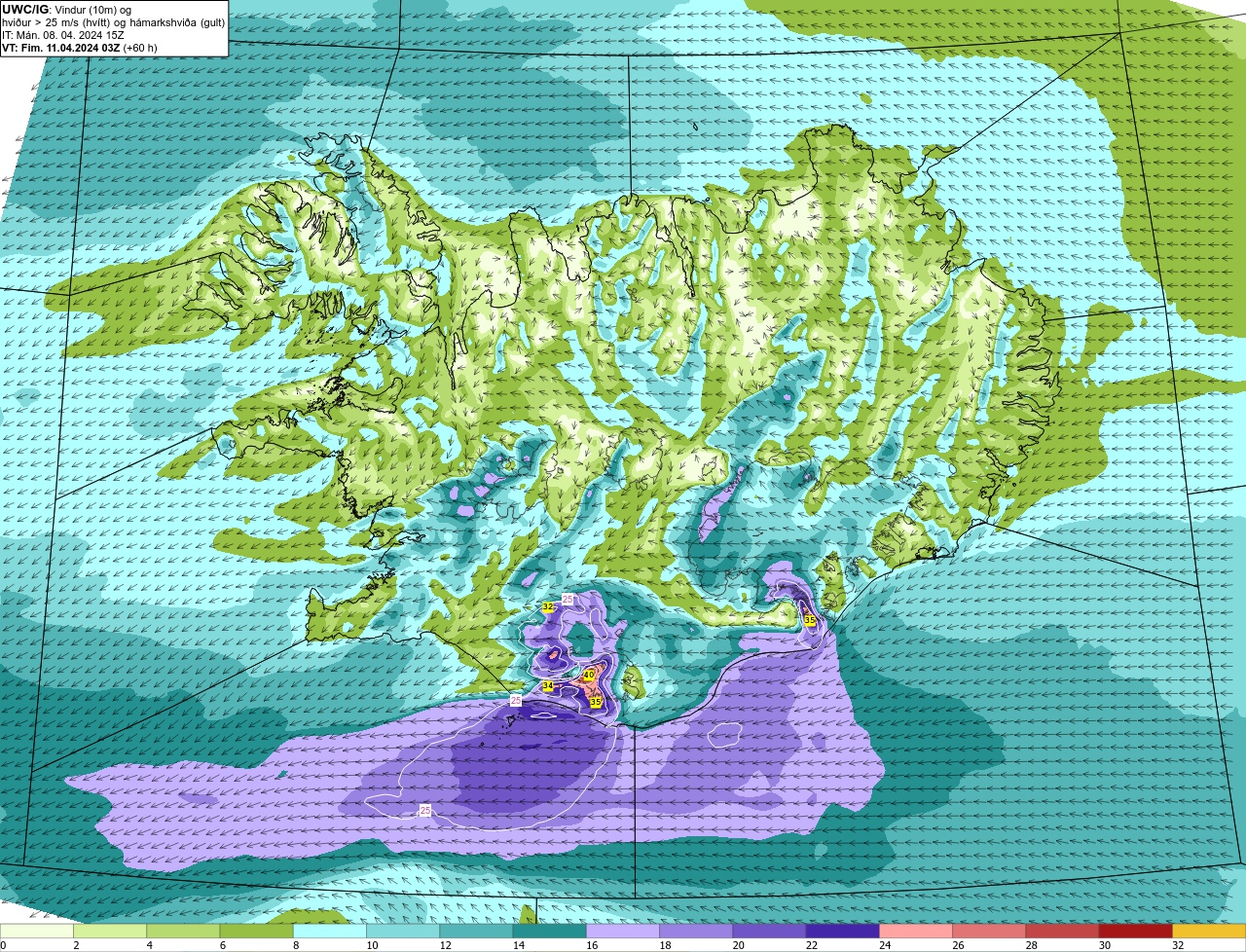Click the legend tick label '30'
This screenshot has height=952, width=1246.
[1105, 945]
